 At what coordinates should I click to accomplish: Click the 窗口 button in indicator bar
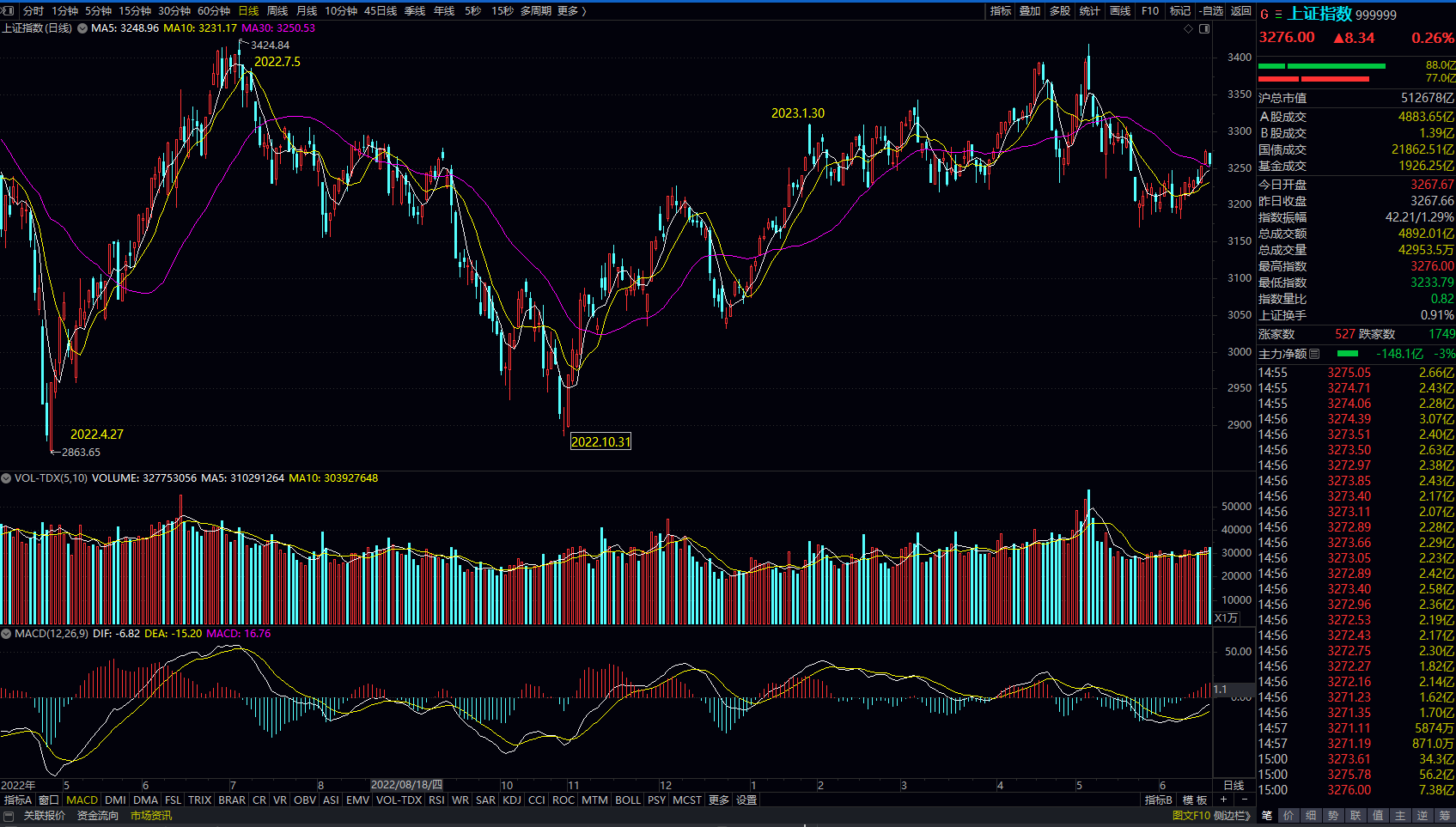tap(49, 800)
